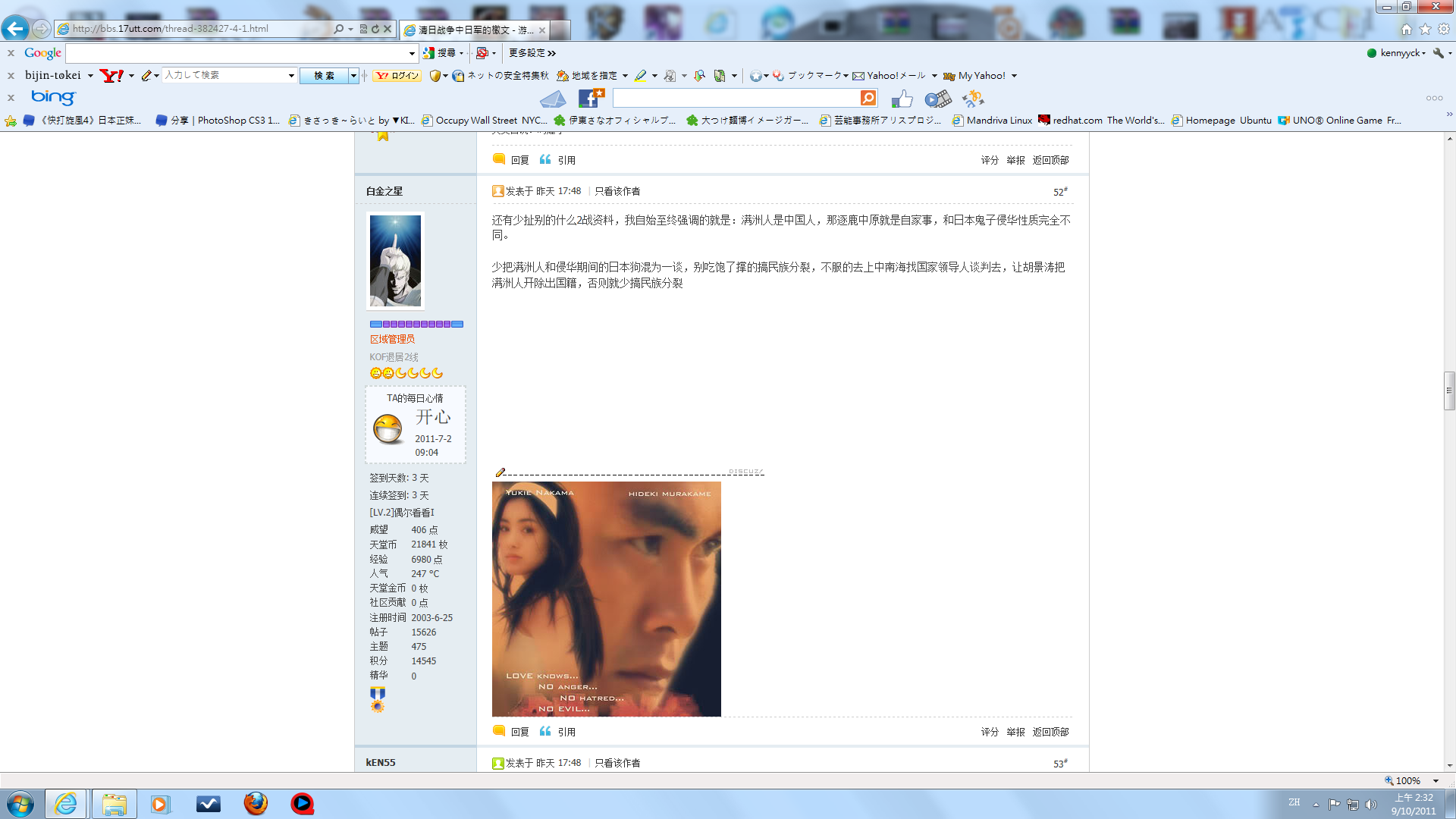
Task: Open the IE Tools gear icon
Action: (1444, 29)
